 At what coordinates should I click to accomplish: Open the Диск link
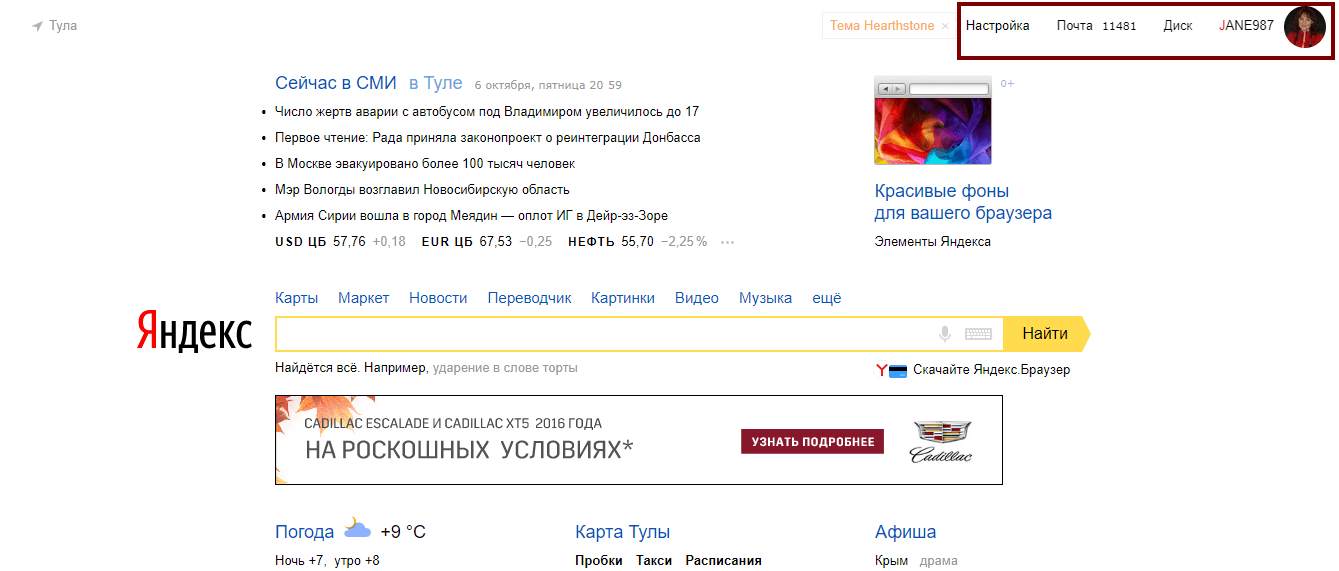1178,26
